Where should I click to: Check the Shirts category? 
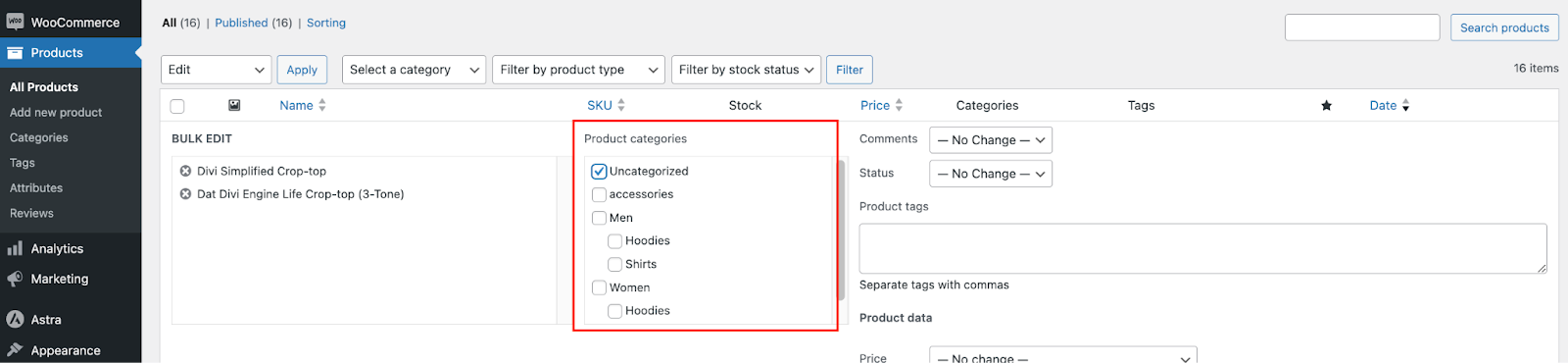point(614,264)
